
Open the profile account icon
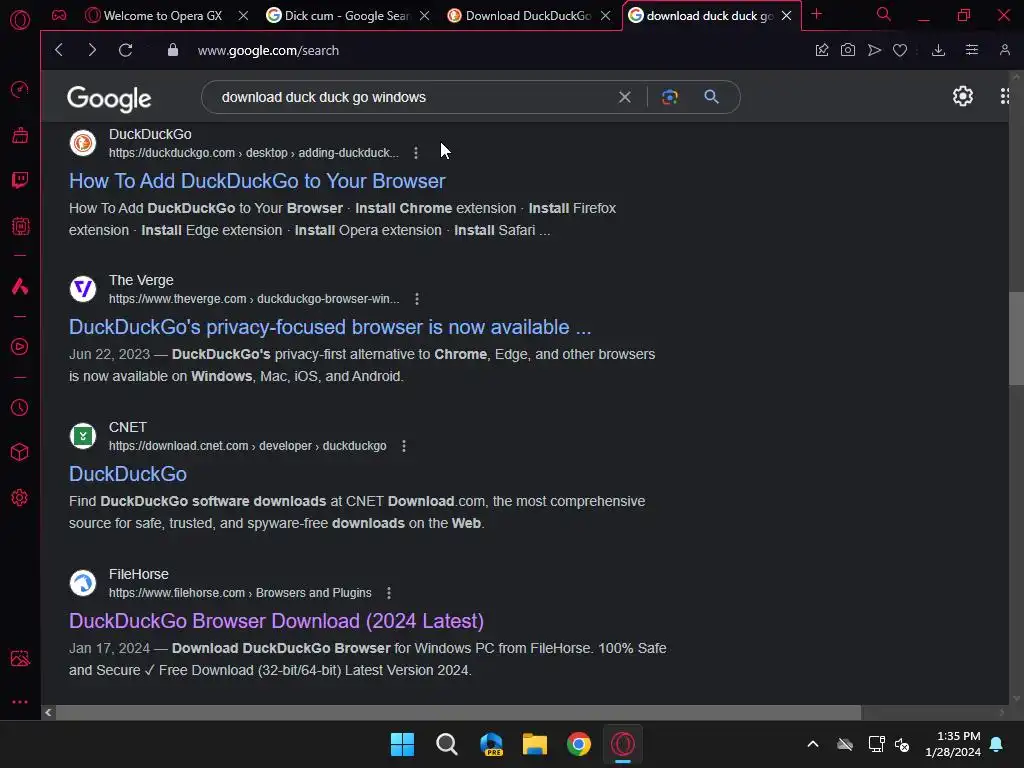coord(1005,50)
